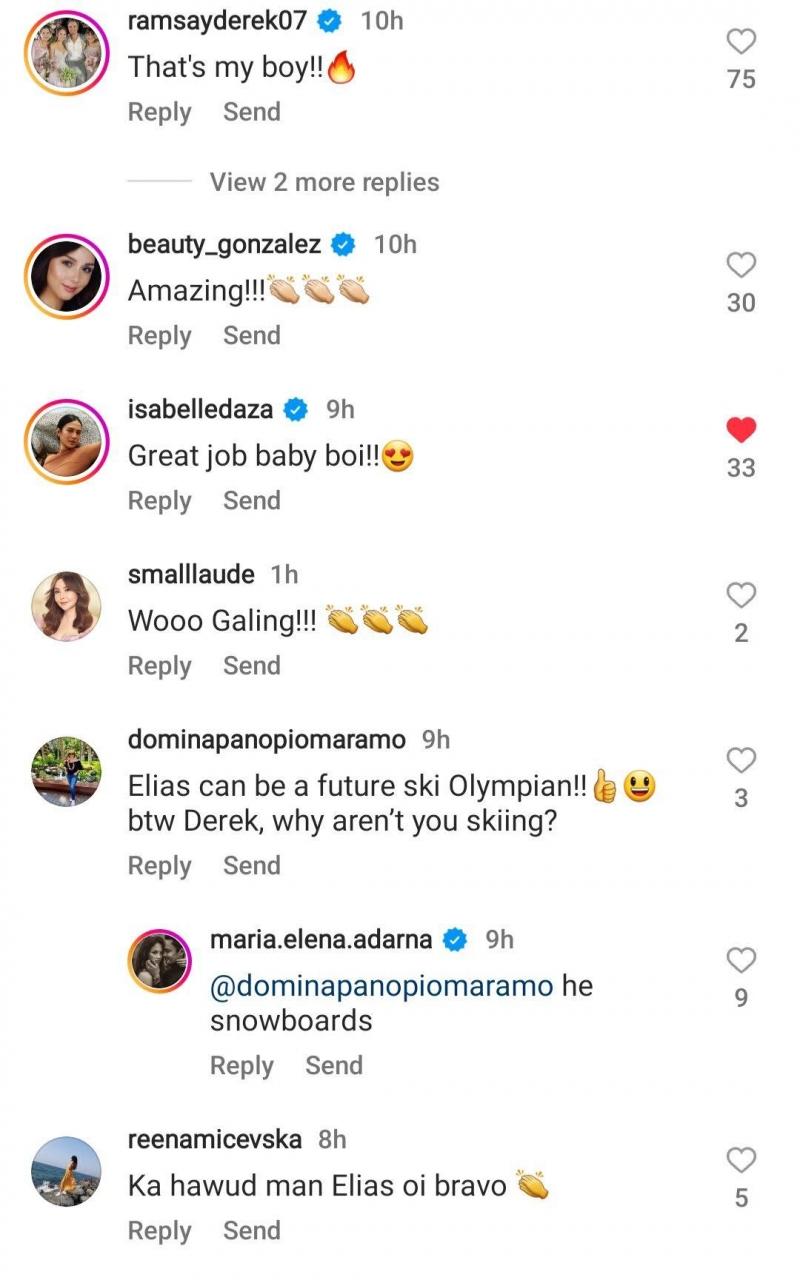Click Reply under maria.elena.adarna's reply

[x=241, y=1066]
